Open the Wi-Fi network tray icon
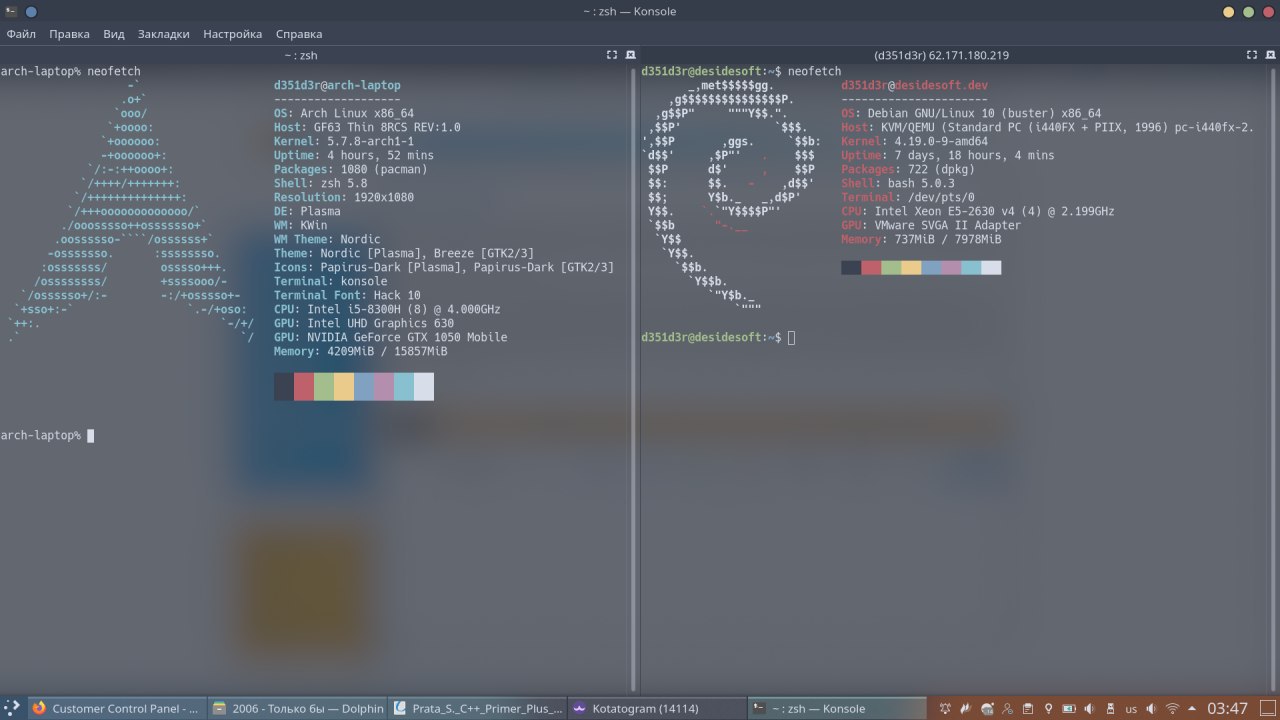1280x720 pixels. coord(1172,708)
